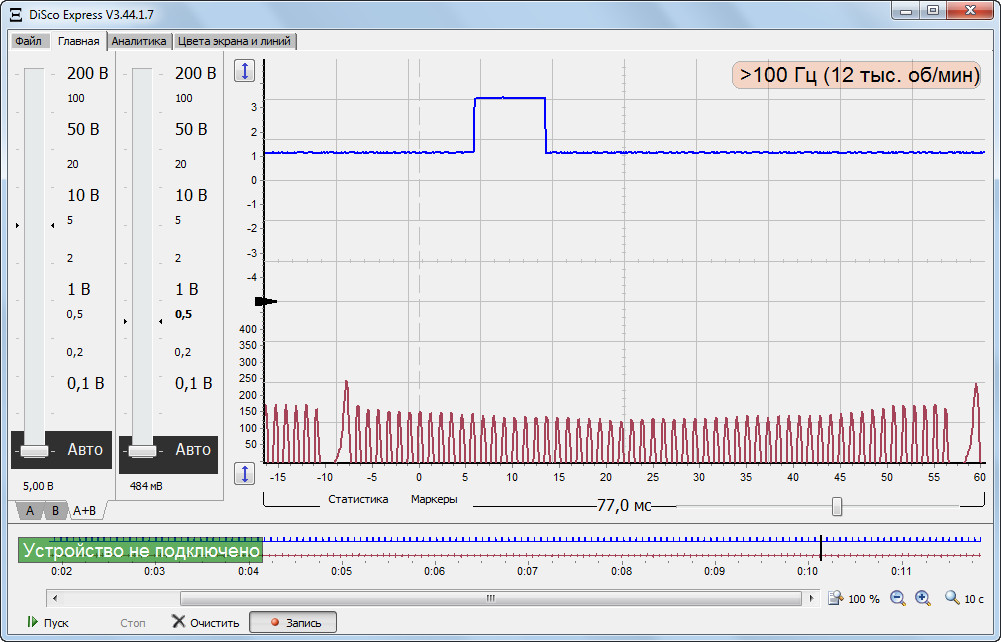Viewport: 1001px width, 642px height.
Task: Click the Стоп button
Action: click(x=133, y=623)
